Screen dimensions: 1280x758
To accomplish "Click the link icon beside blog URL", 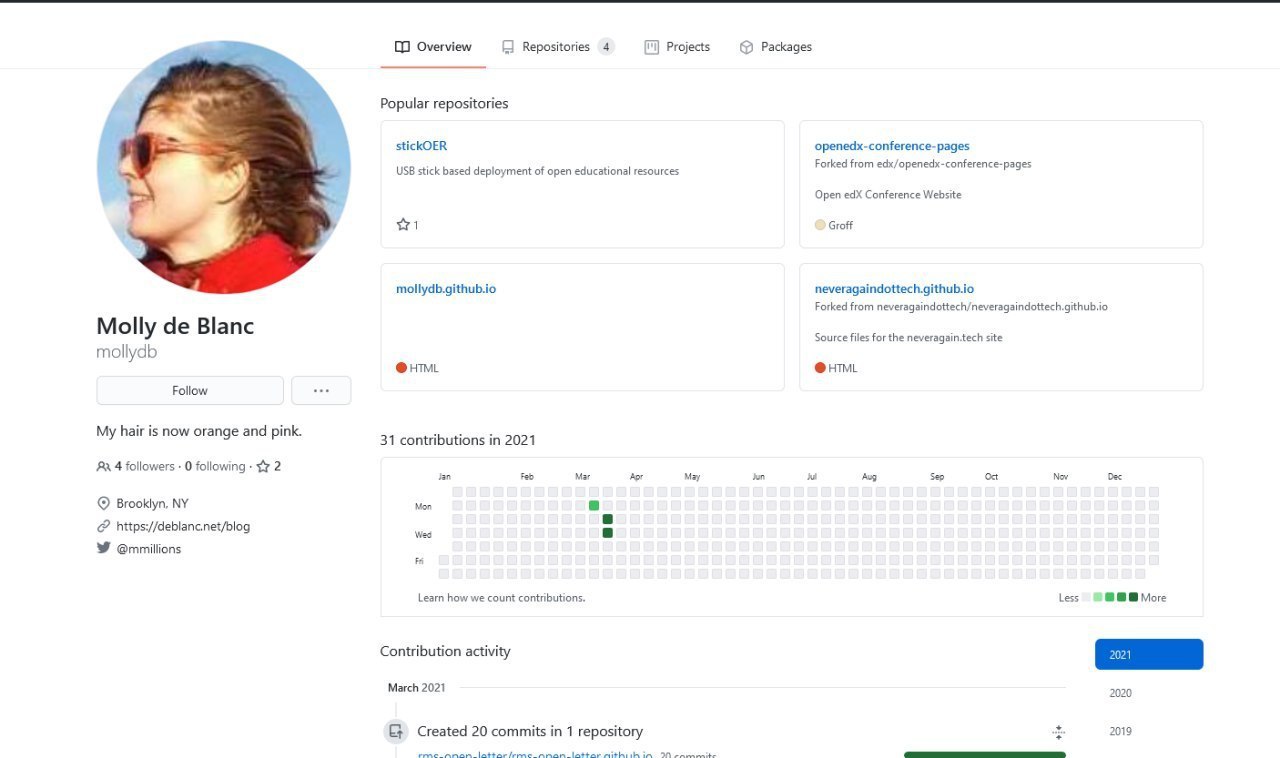I will click(103, 526).
